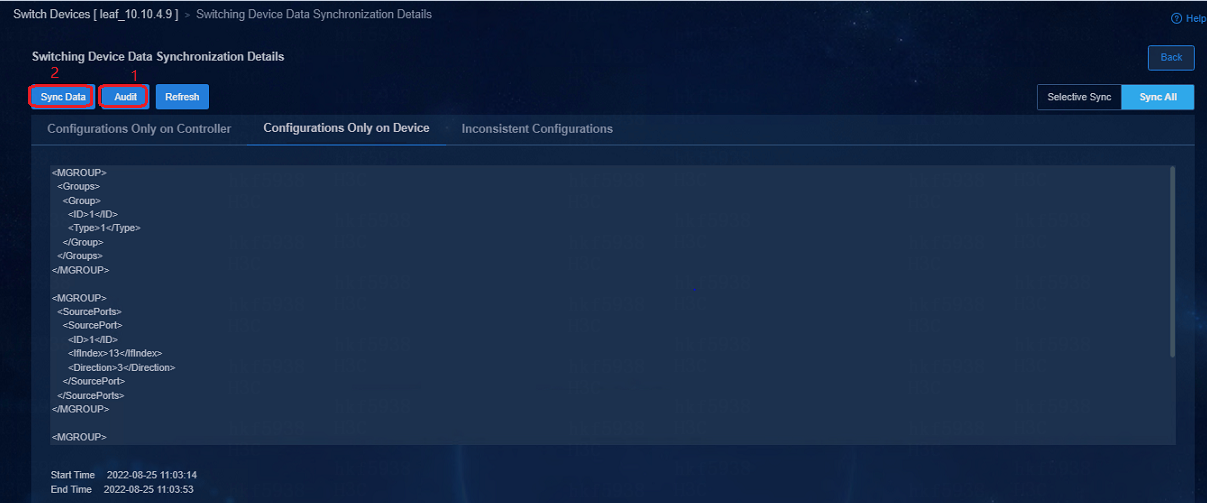Click the configuration pane vertical scrollbar
1207x503 pixels.
[x=1172, y=260]
